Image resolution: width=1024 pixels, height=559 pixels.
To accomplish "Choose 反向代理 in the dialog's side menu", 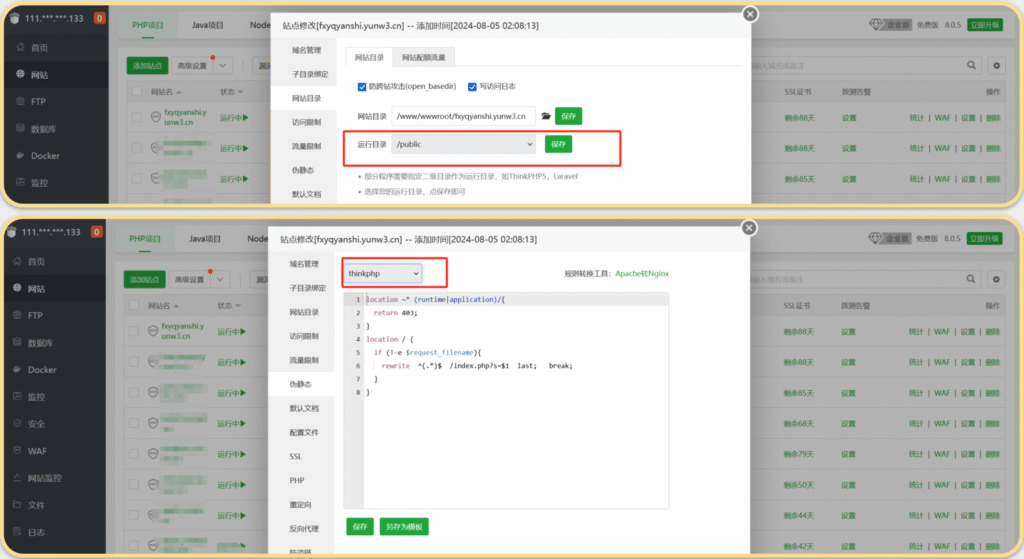I will pos(304,528).
